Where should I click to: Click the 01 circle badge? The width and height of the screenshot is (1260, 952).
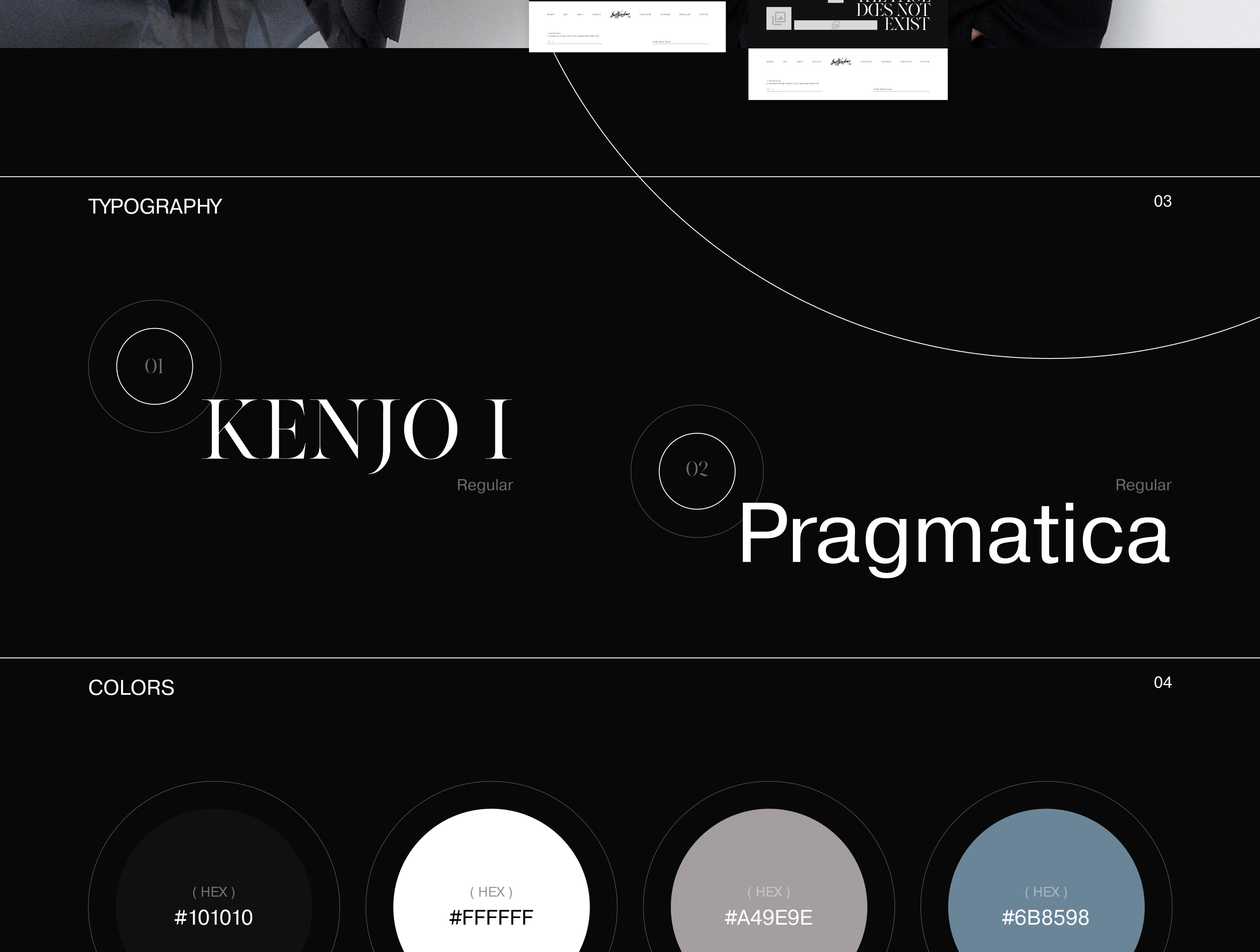click(155, 366)
